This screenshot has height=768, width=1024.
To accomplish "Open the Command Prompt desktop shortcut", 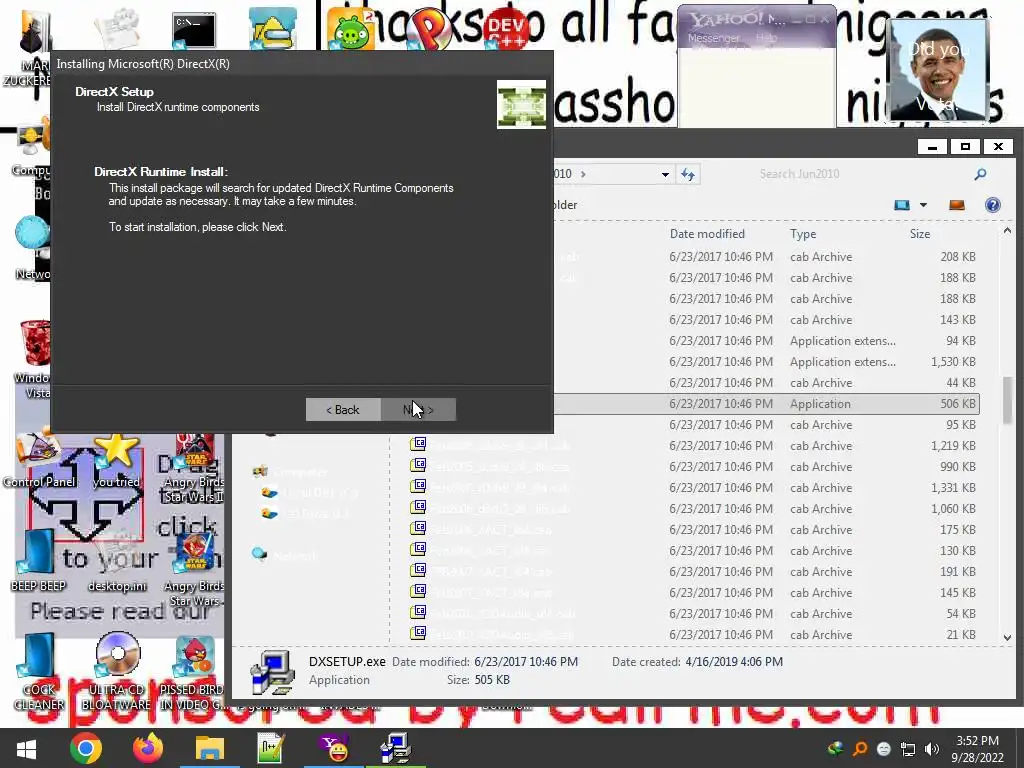I will tap(193, 30).
